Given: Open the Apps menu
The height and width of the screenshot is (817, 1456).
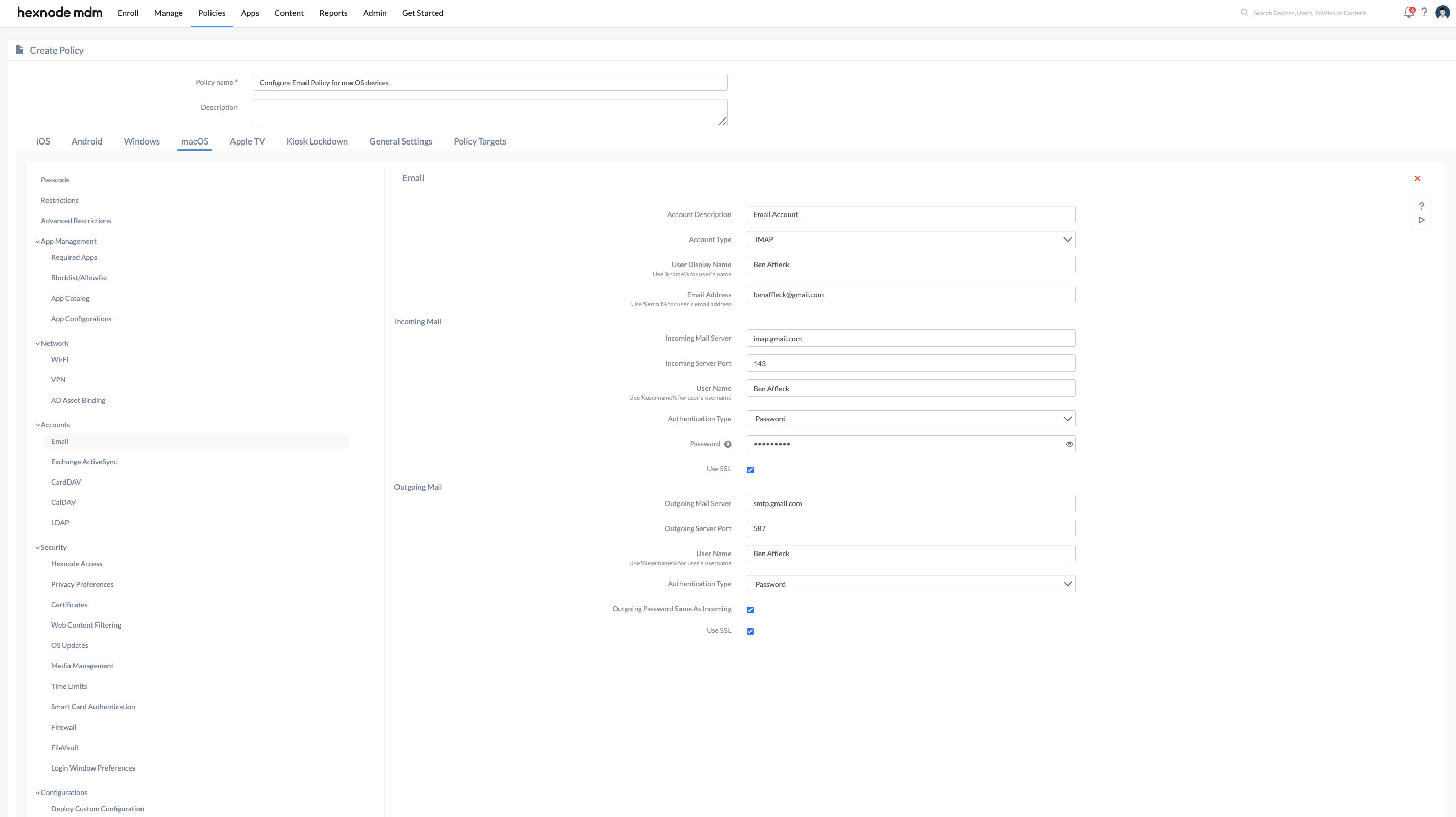Looking at the screenshot, I should 250,12.
